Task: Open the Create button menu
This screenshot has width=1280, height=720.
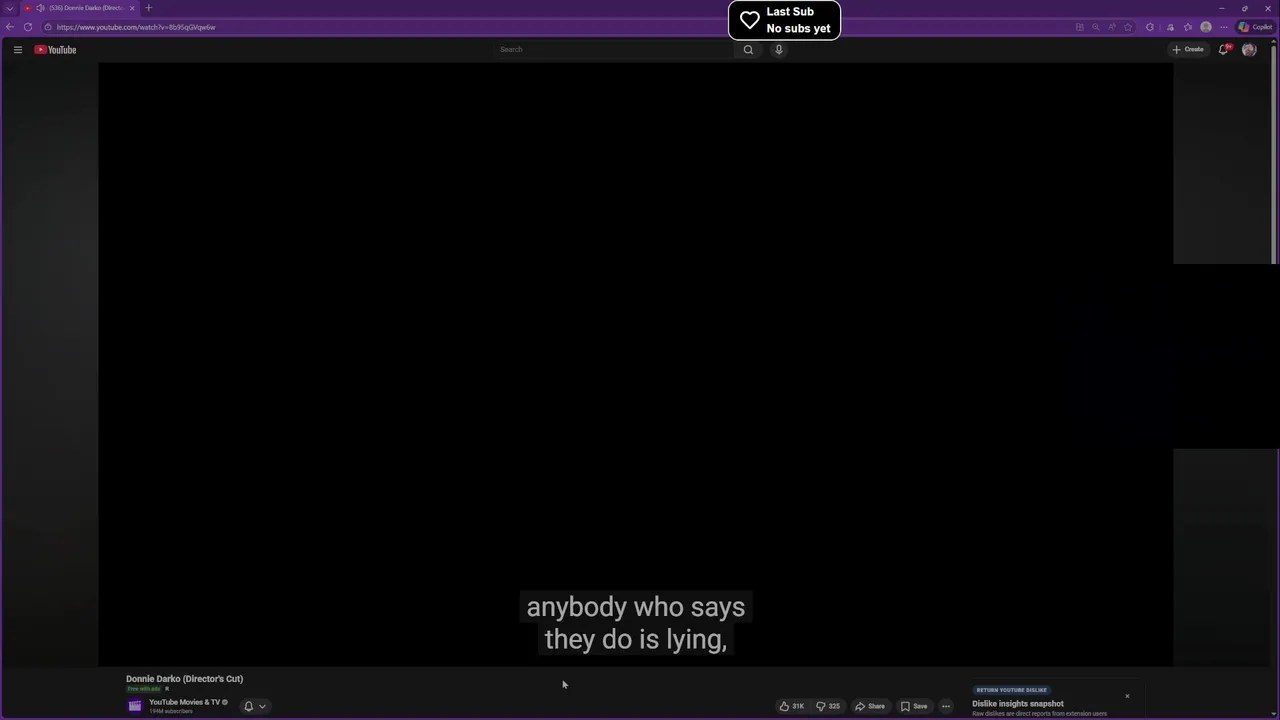Action: 1188,49
